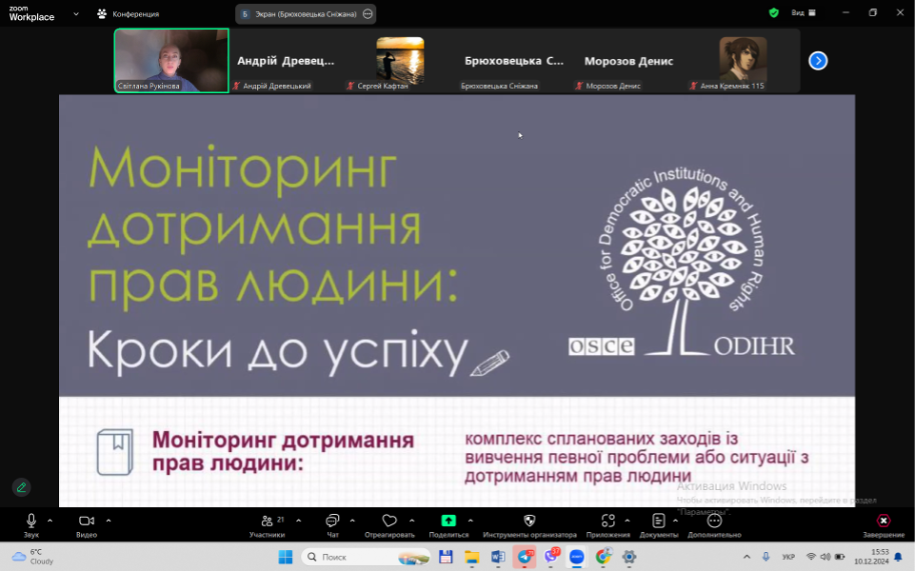Screen dimensions: 916x572
Task: Open Wi-Fi network tray icon
Action: coord(811,557)
